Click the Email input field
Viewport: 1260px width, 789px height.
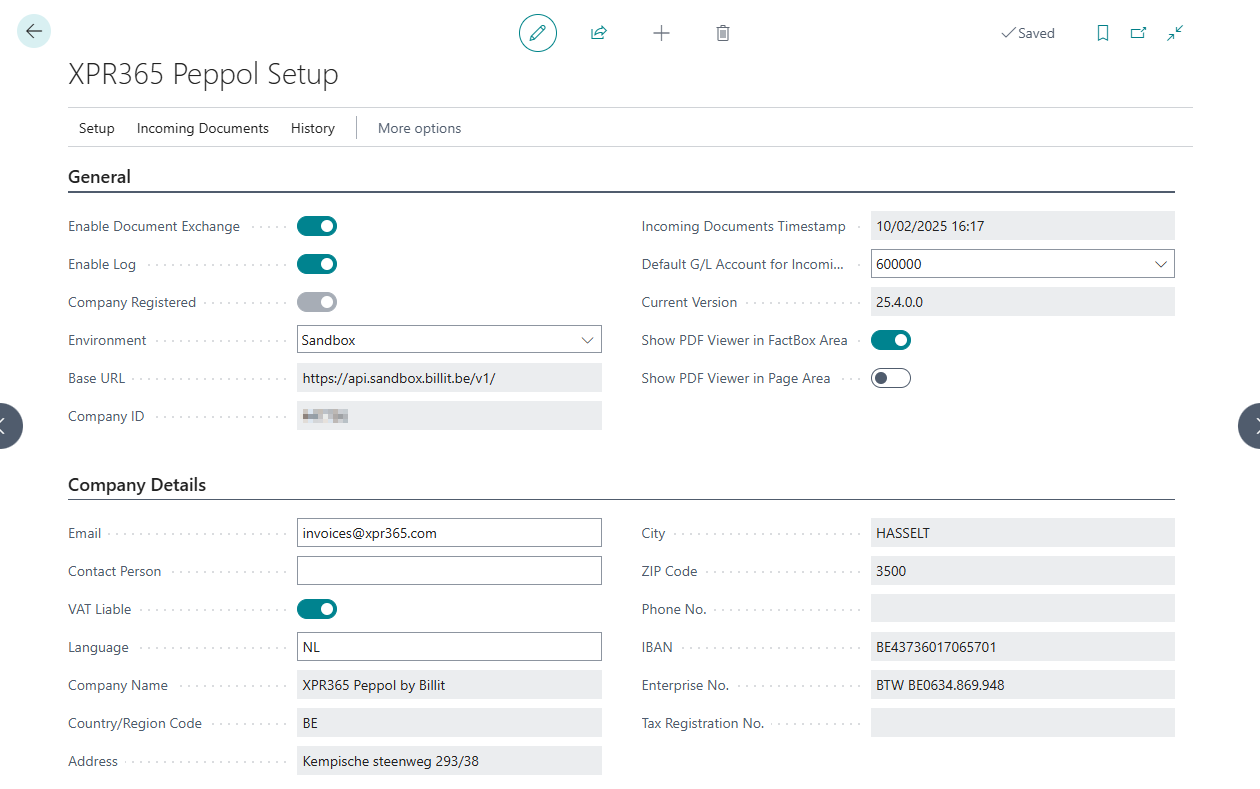click(449, 533)
